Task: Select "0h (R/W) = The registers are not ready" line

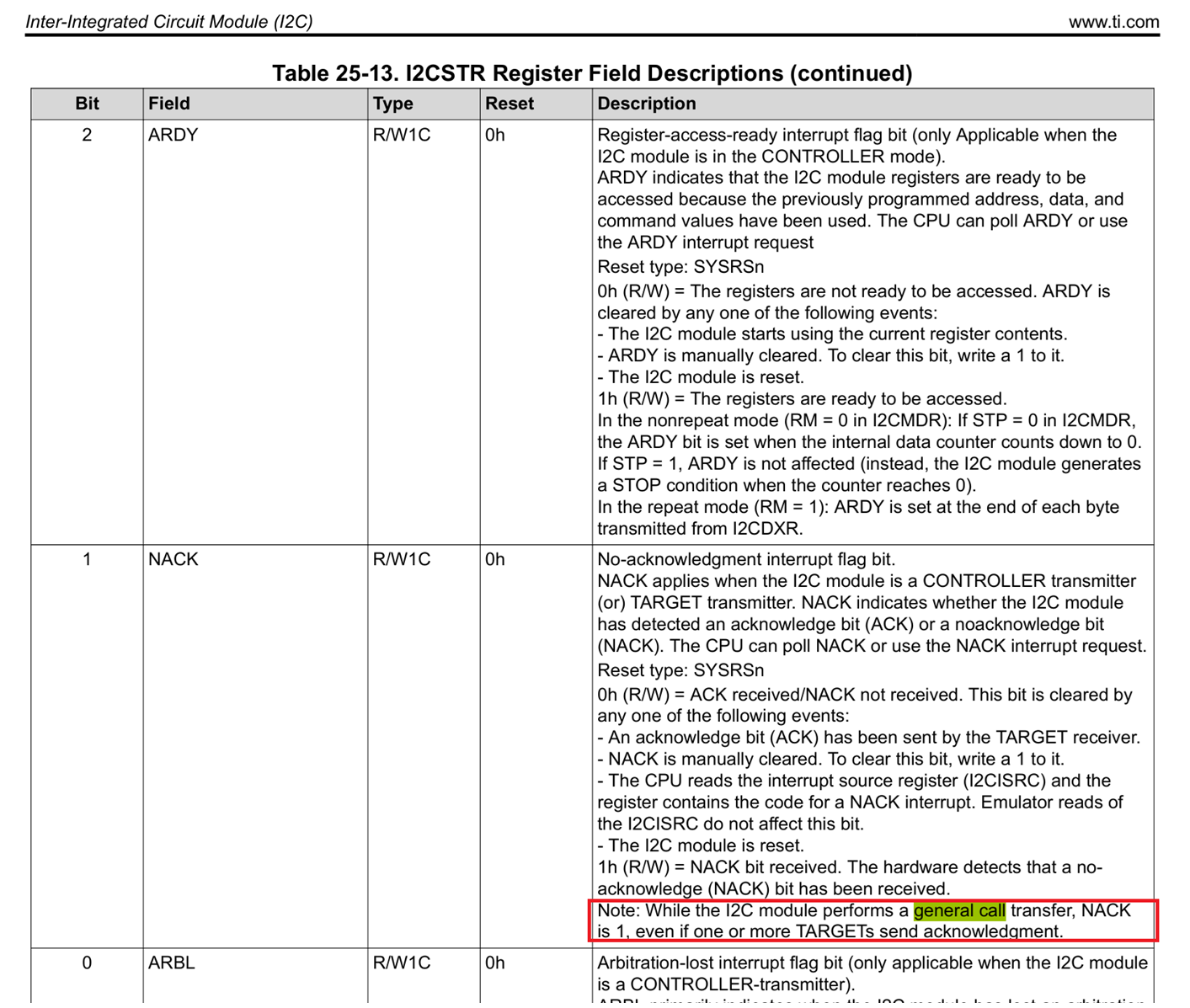Action: tap(854, 291)
